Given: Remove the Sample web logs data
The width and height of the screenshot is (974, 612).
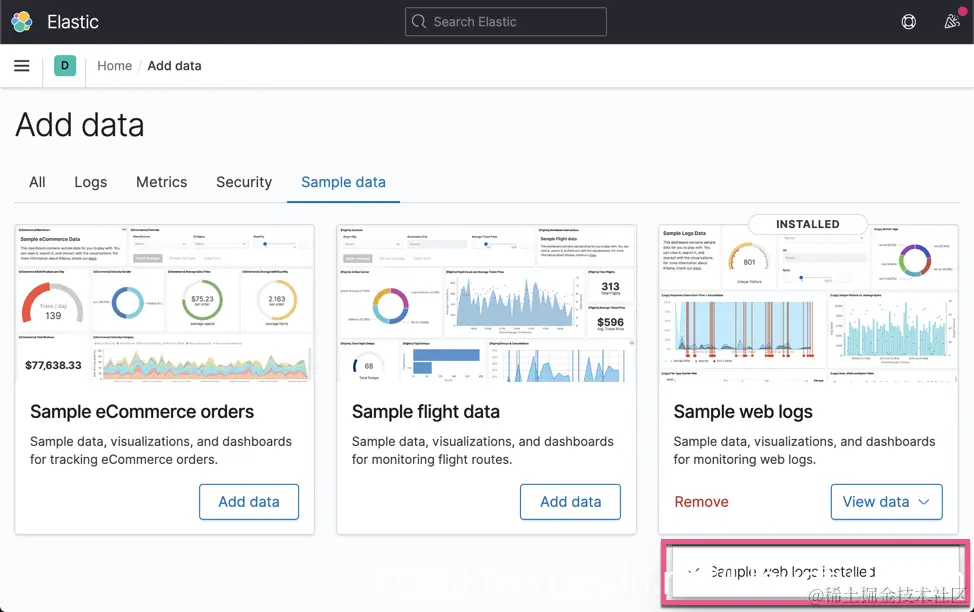Looking at the screenshot, I should pyautogui.click(x=701, y=502).
